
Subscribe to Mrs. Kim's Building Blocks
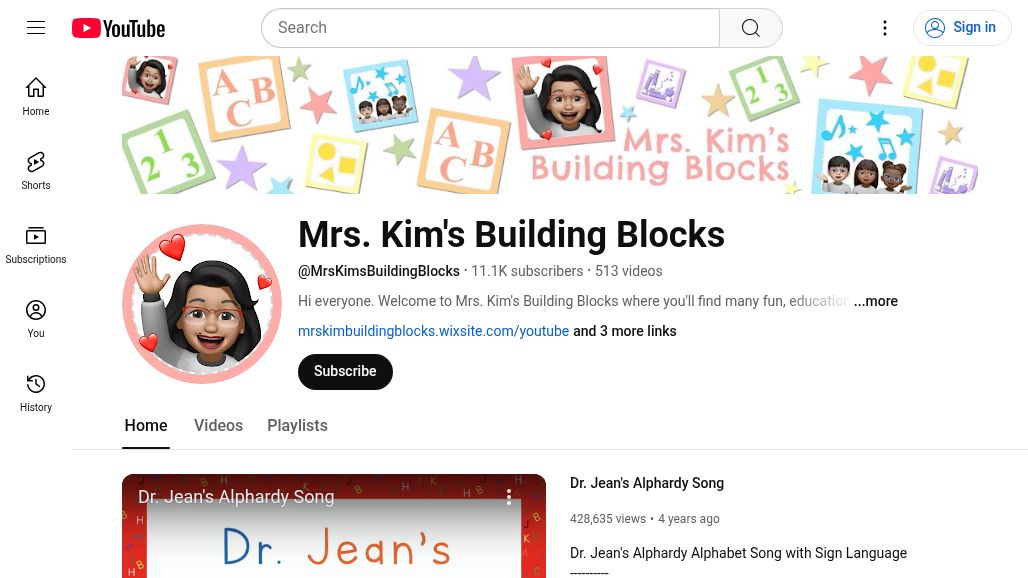click(x=345, y=372)
